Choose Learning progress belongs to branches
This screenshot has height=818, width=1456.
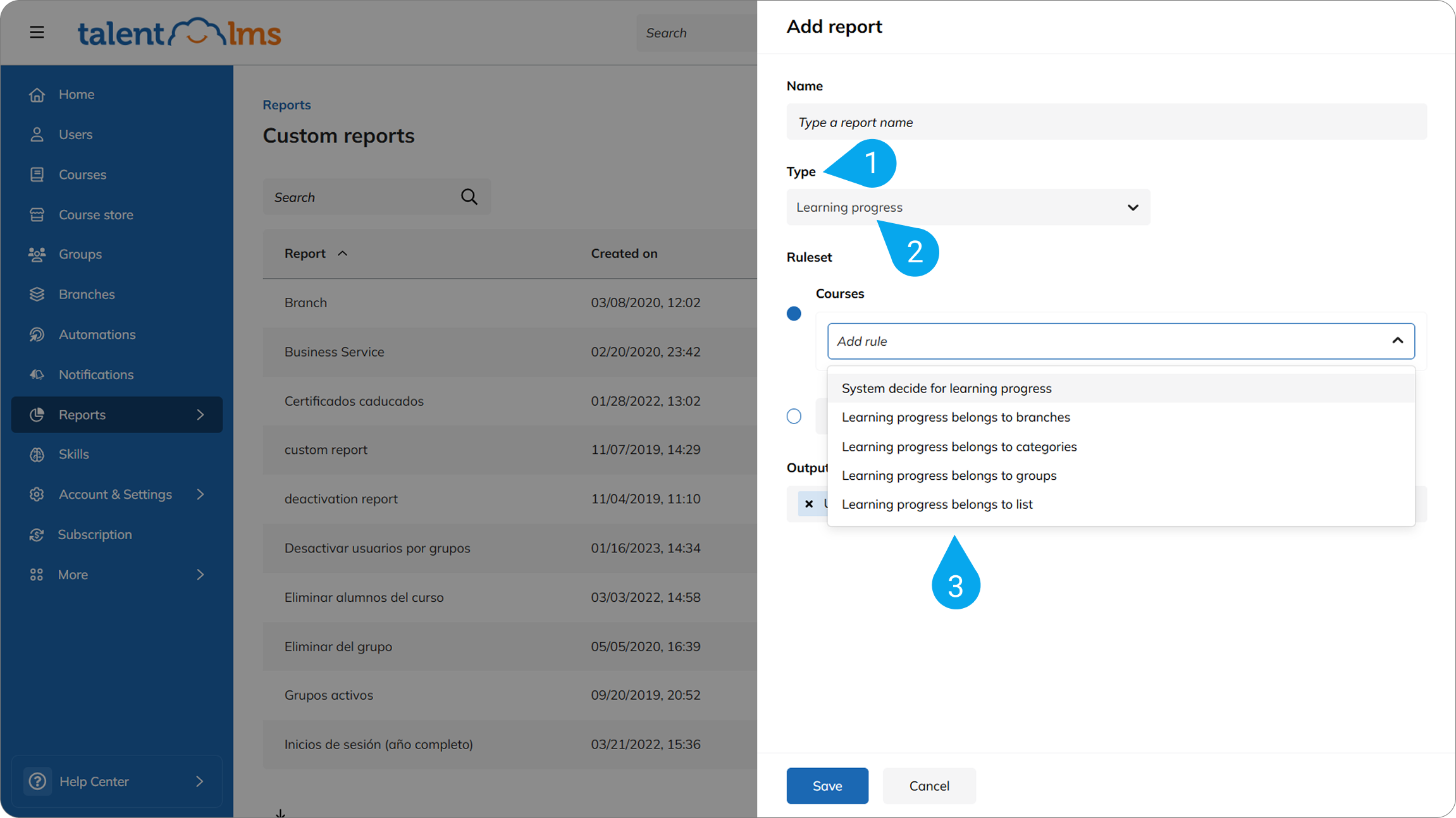click(1121, 417)
